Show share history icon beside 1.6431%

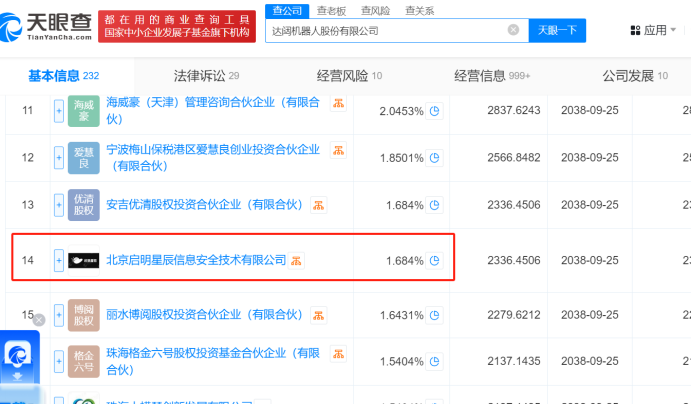tap(434, 315)
